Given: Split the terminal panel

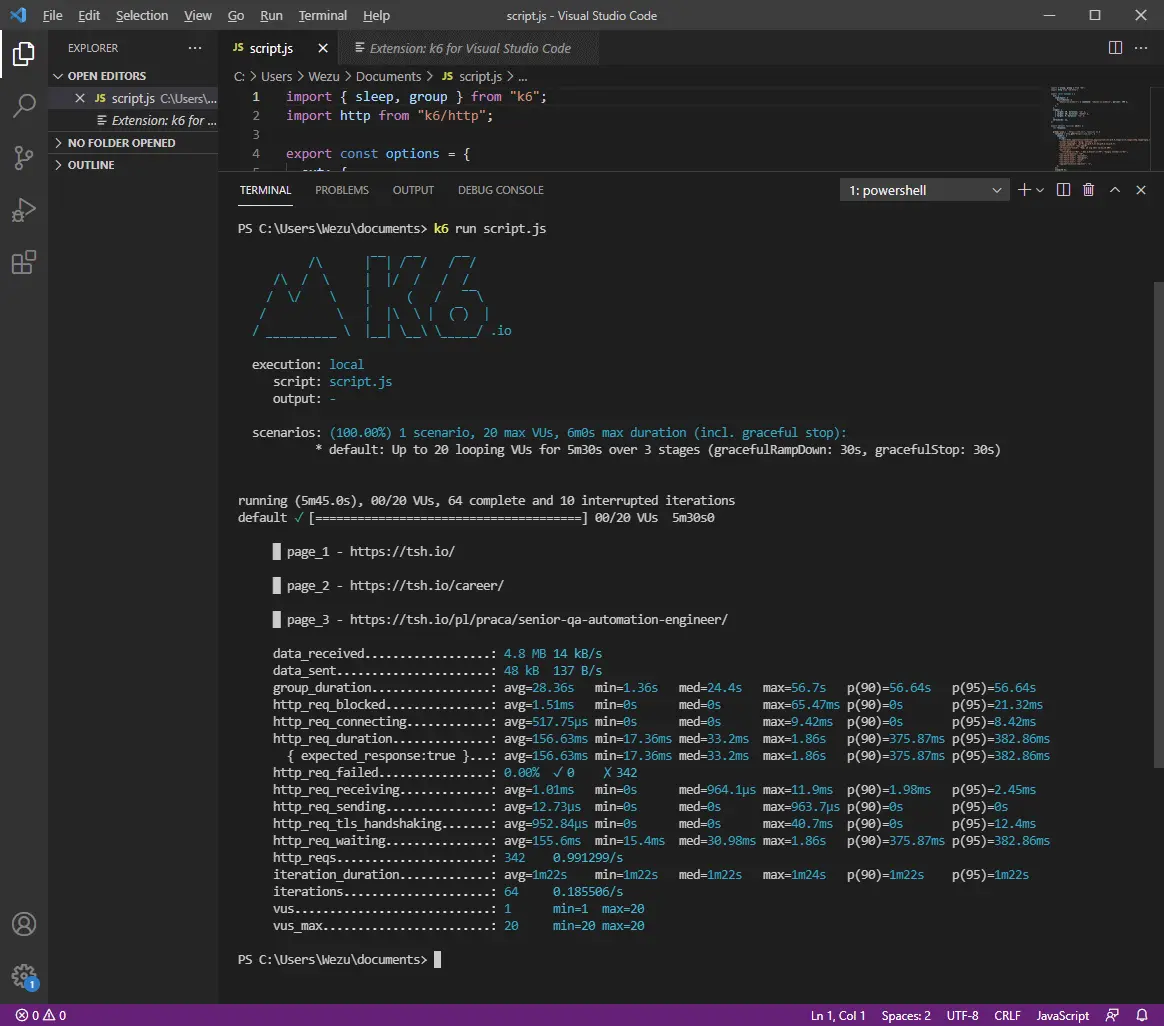Looking at the screenshot, I should [1064, 190].
